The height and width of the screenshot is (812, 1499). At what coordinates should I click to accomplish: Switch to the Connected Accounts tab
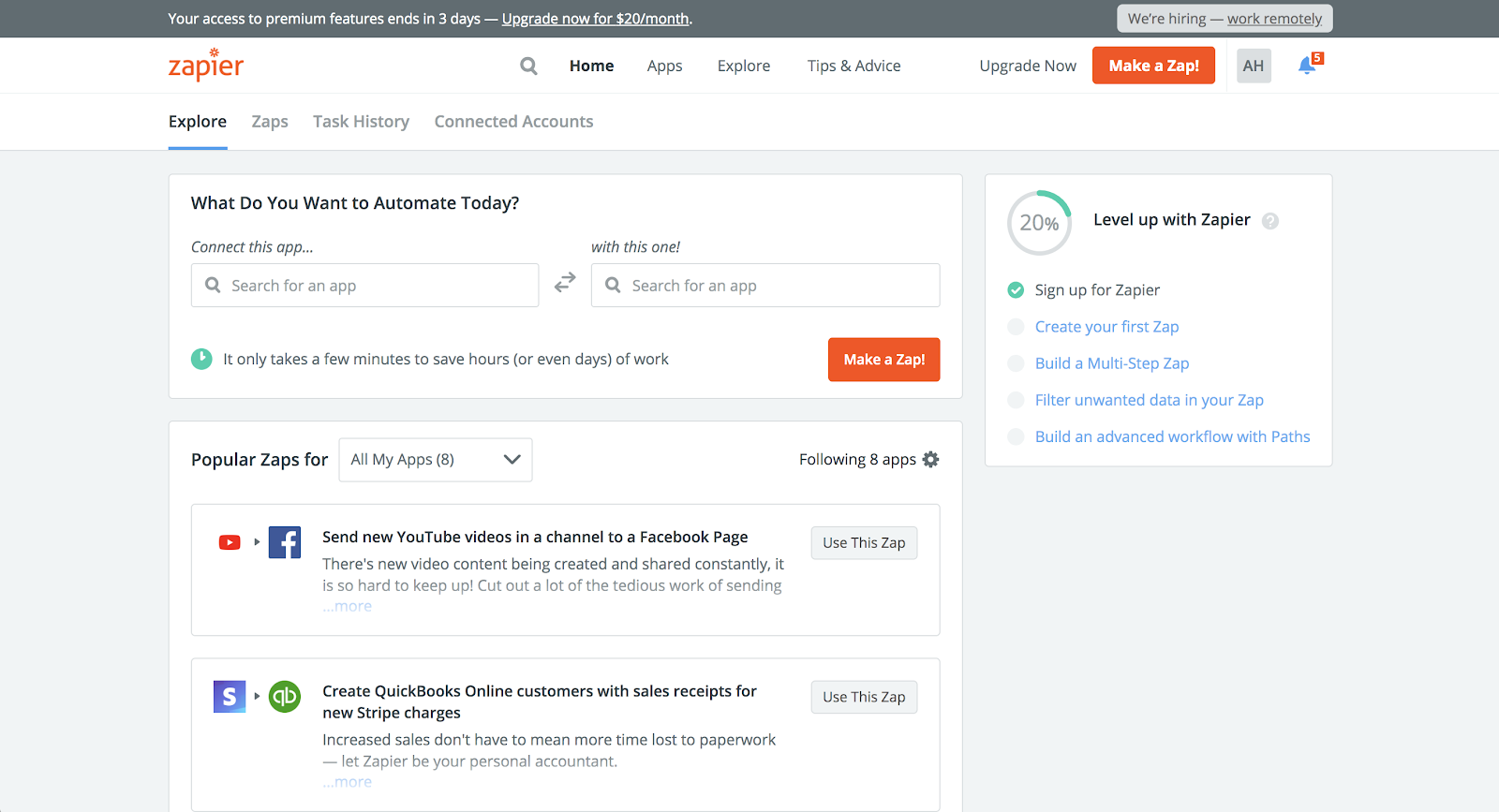coord(513,122)
